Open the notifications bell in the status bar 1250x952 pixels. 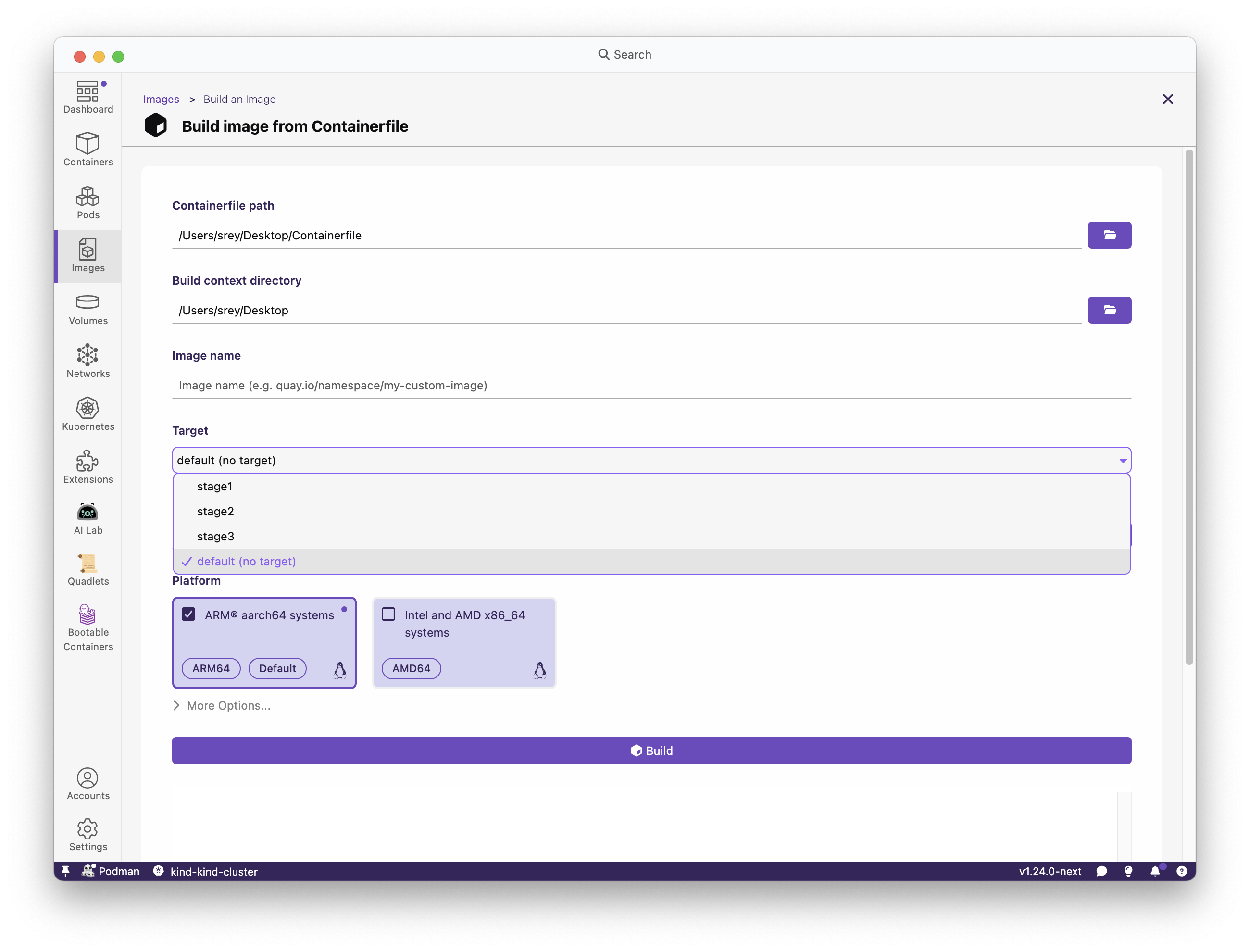pos(1156,871)
